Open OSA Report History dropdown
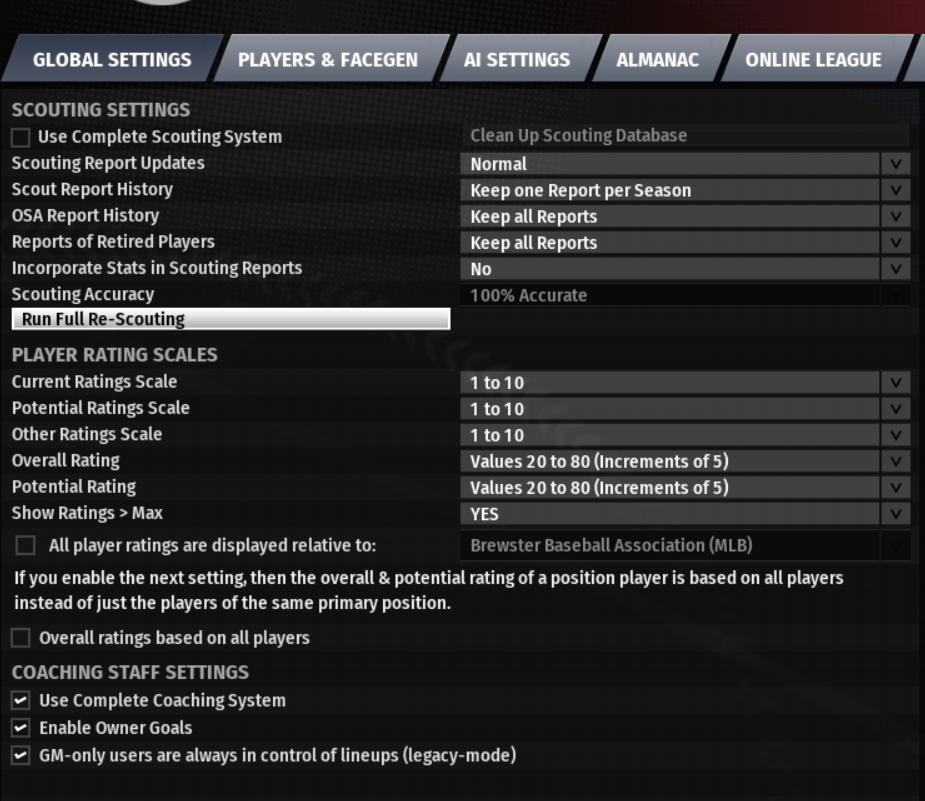The height and width of the screenshot is (801, 925). point(685,216)
